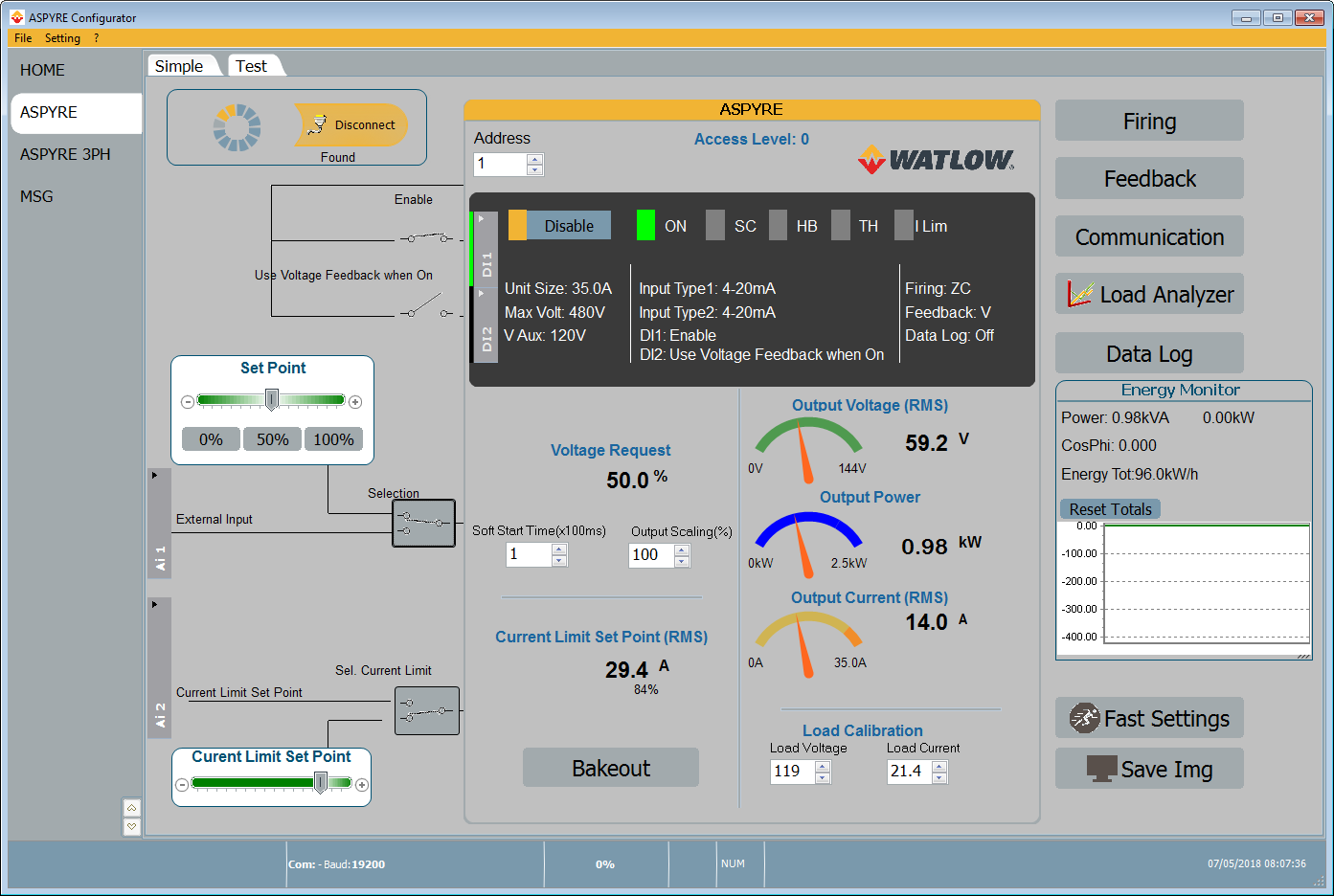This screenshot has height=896, width=1334.
Task: Click the Disconnect plug icon
Action: pyautogui.click(x=317, y=124)
